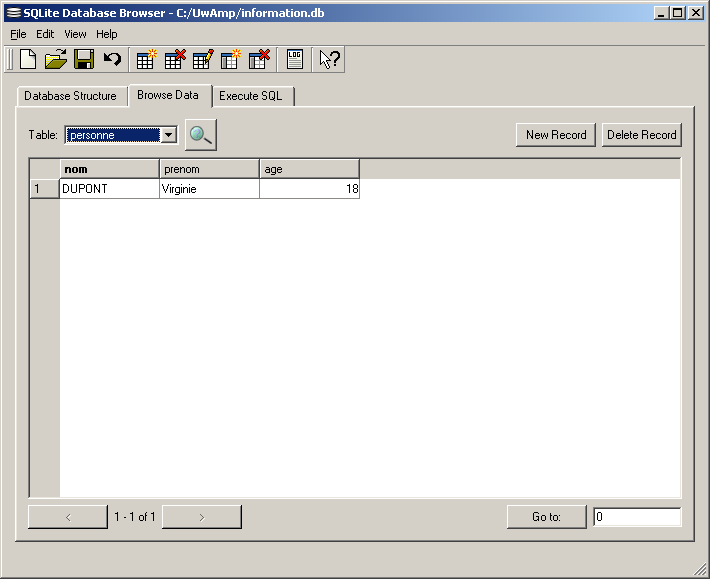The width and height of the screenshot is (710, 579).
Task: Revert changes with the undo arrow icon
Action: [112, 59]
